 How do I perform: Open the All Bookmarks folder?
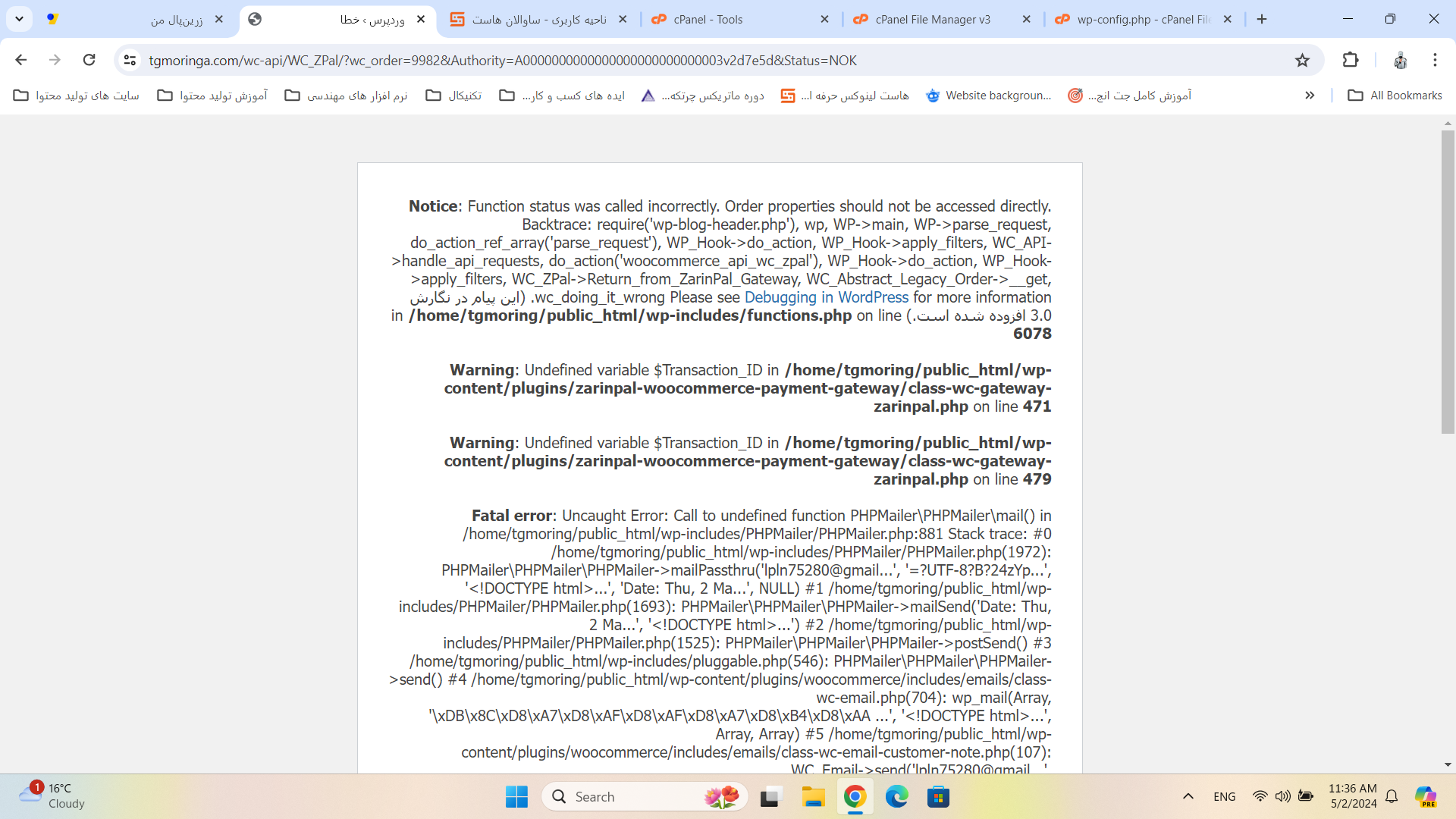click(x=1395, y=96)
